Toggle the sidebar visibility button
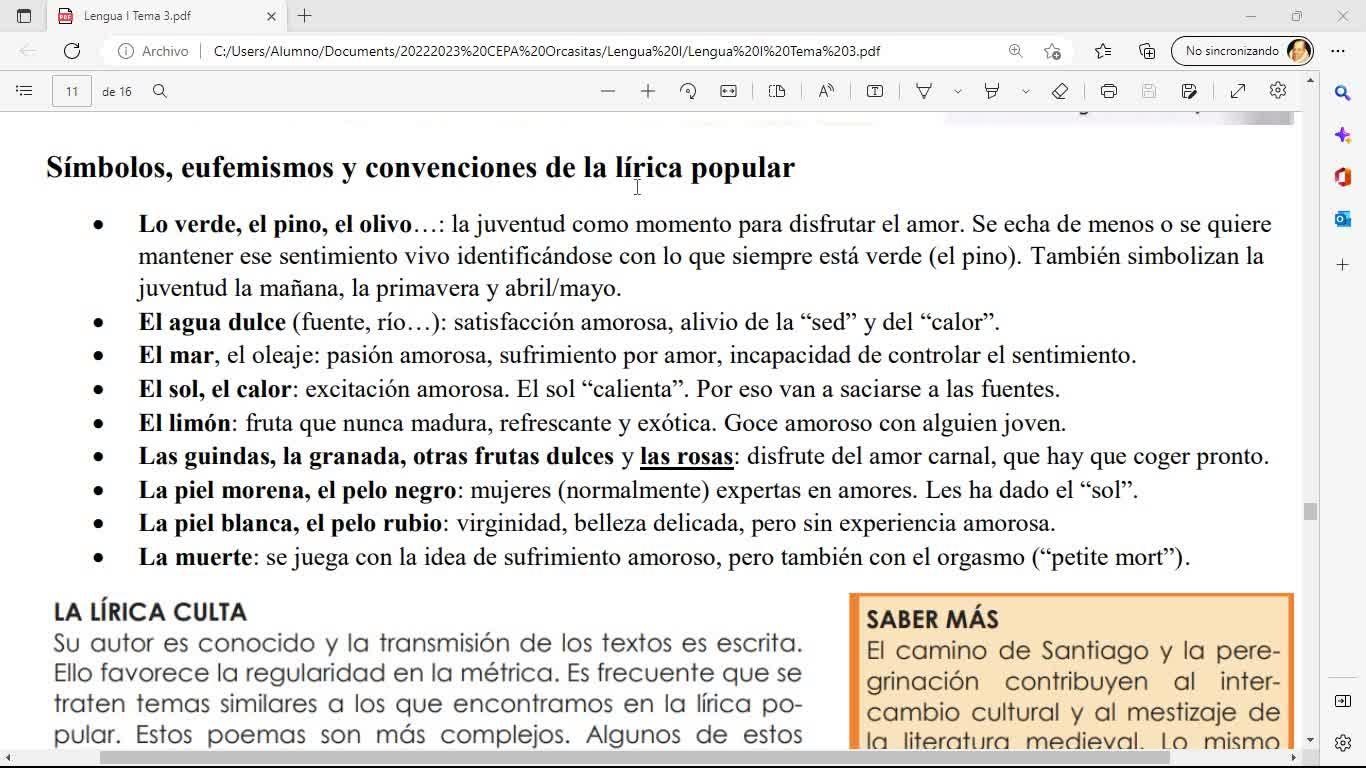This screenshot has width=1366, height=768. click(x=1343, y=702)
